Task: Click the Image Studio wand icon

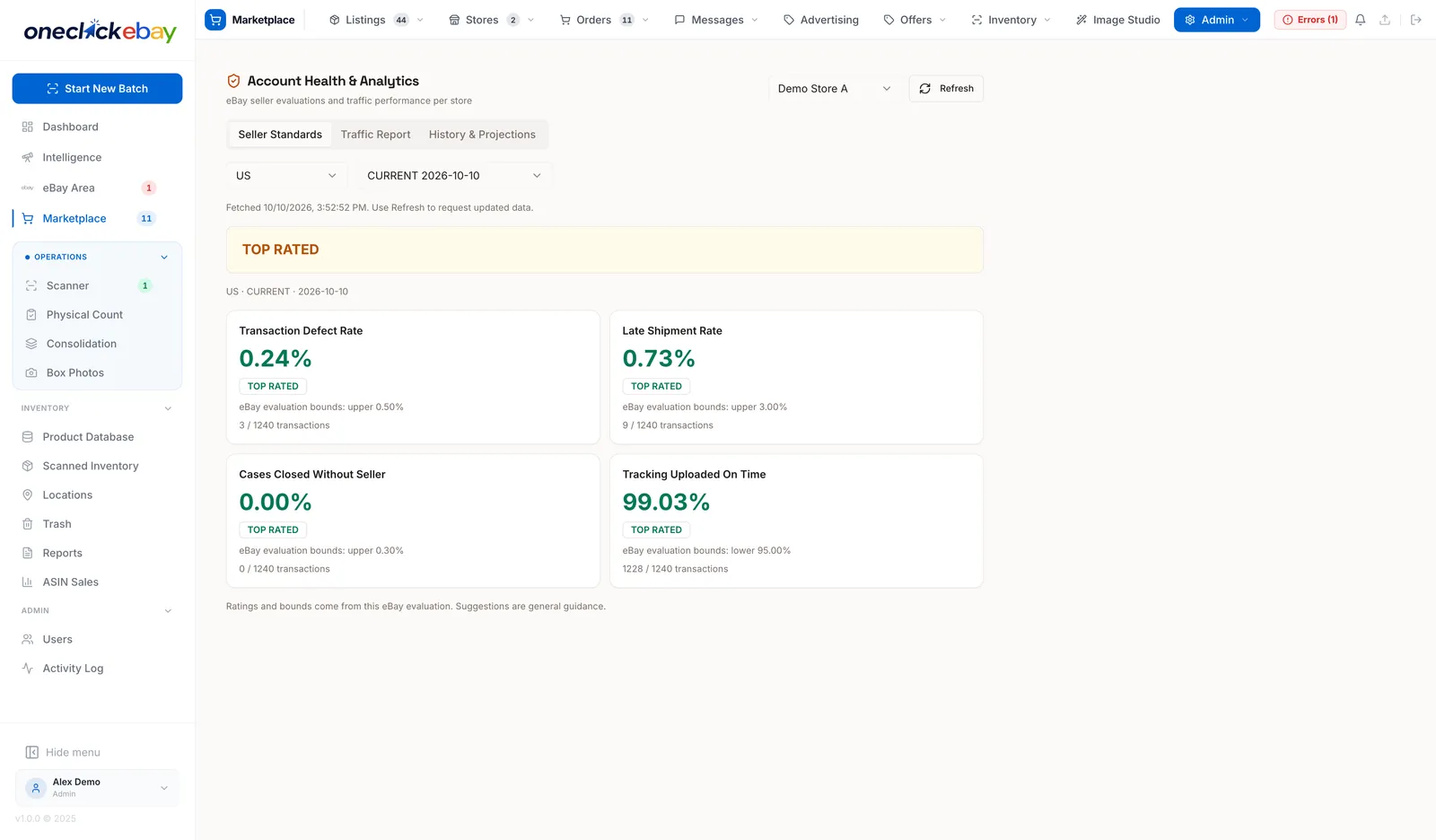Action: click(x=1081, y=20)
